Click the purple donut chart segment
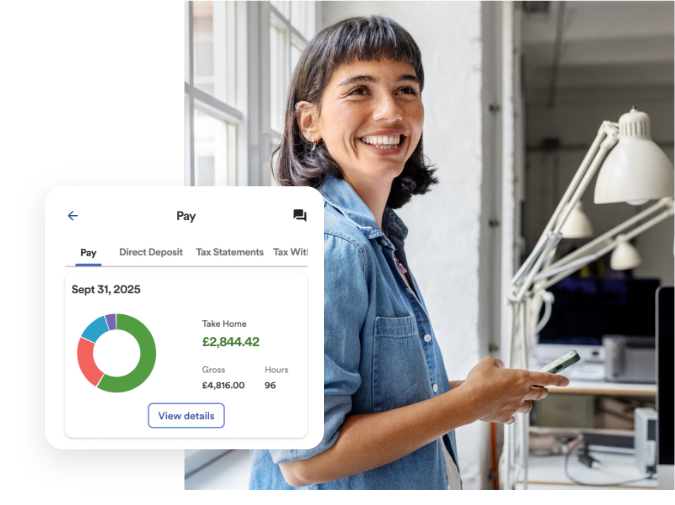This screenshot has width=675, height=505. pos(111,320)
